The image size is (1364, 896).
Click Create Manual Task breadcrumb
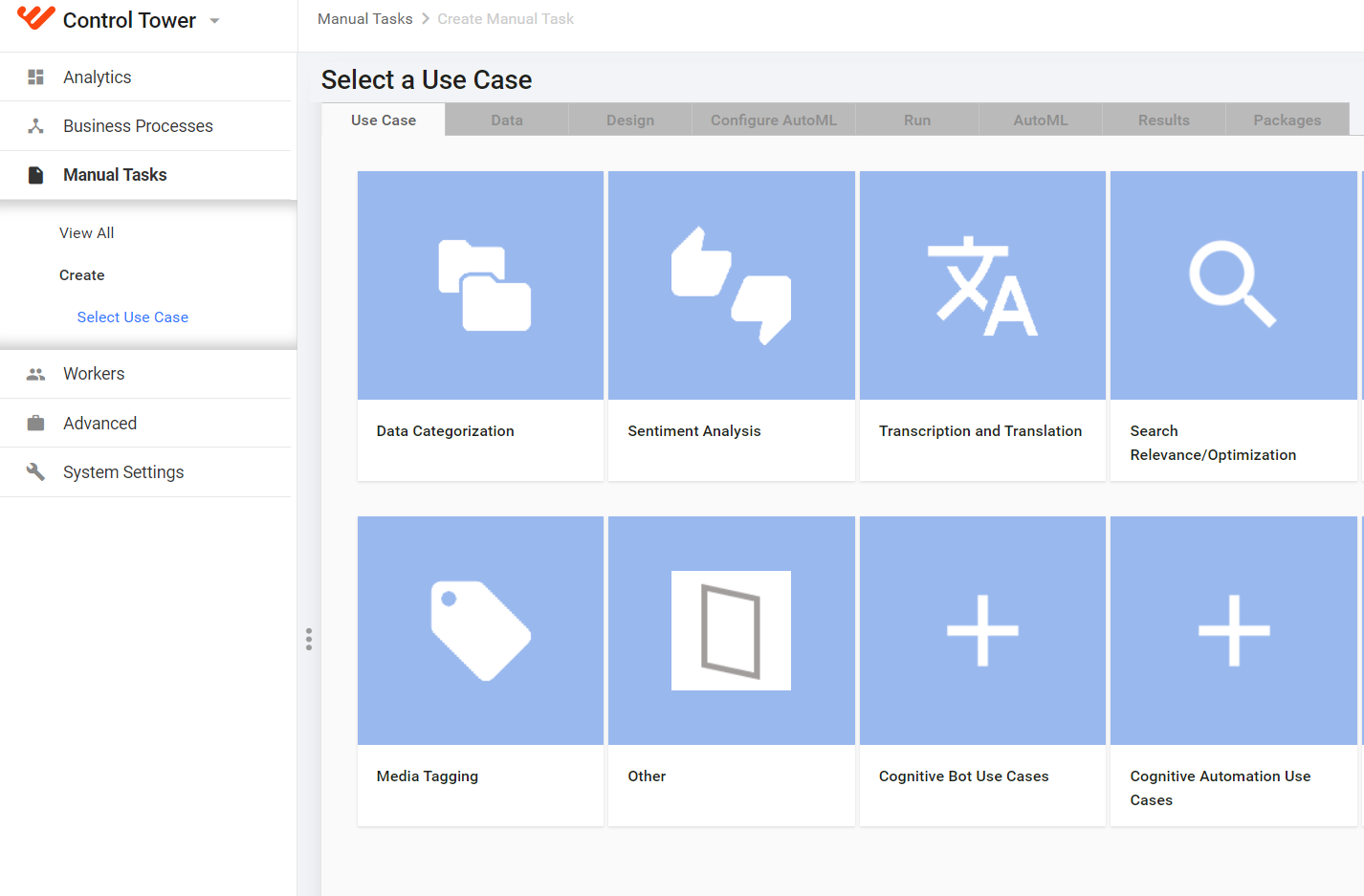point(506,19)
